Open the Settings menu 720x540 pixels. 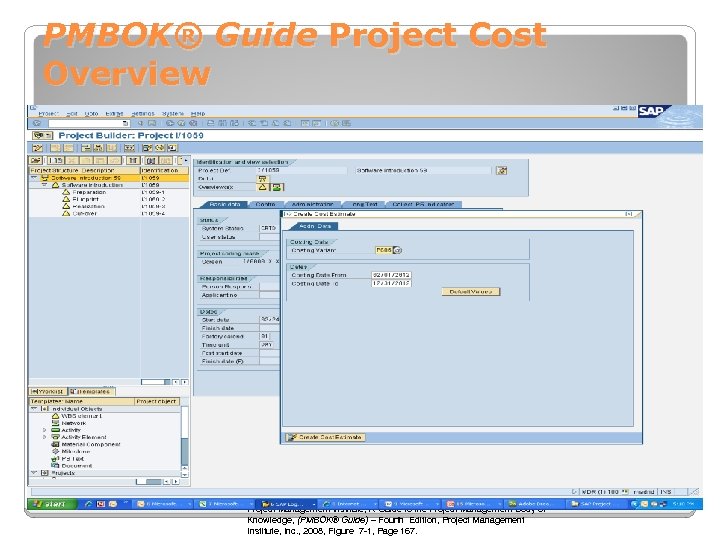(143, 113)
